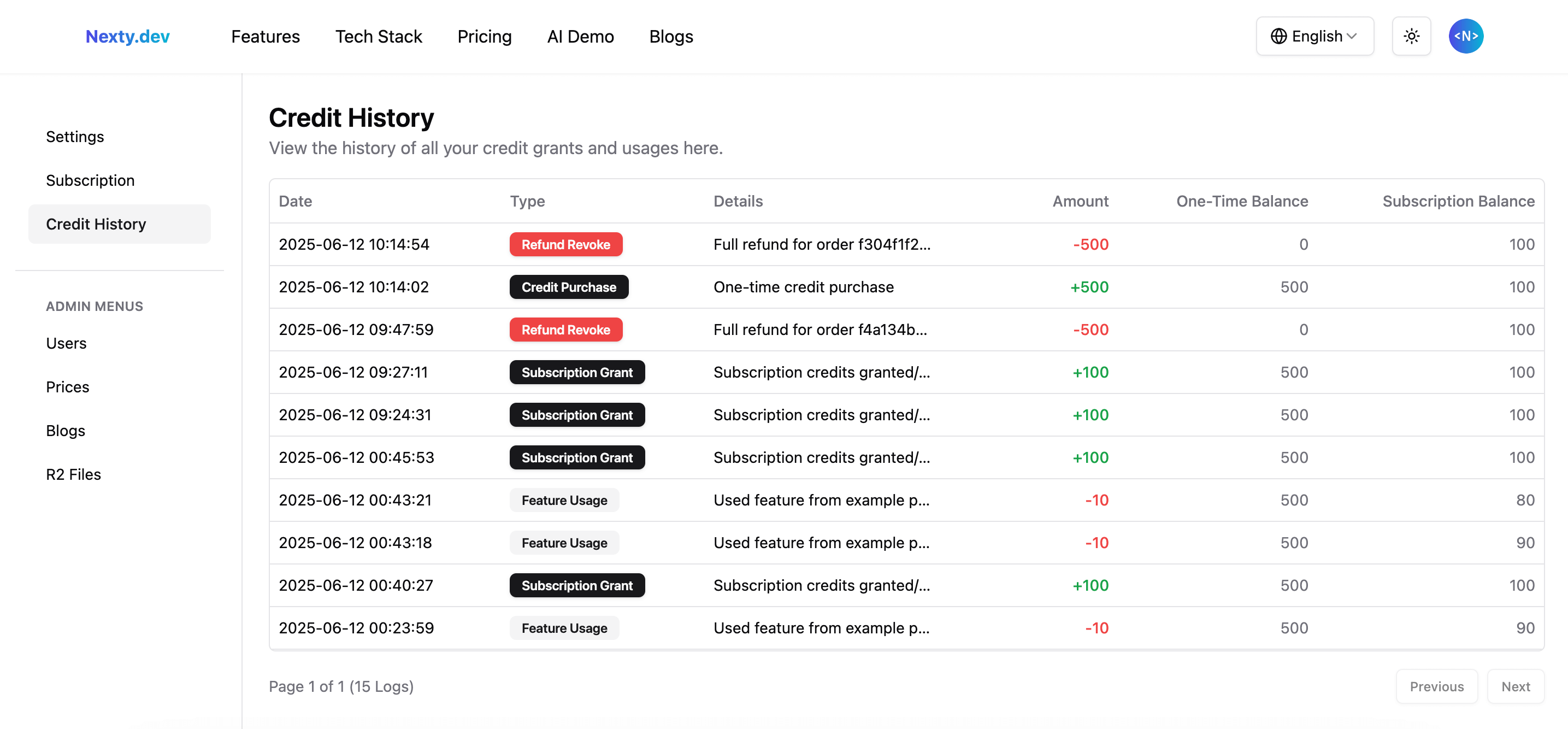This screenshot has width=1568, height=729.
Task: Select Credit History in the sidebar
Action: 119,224
